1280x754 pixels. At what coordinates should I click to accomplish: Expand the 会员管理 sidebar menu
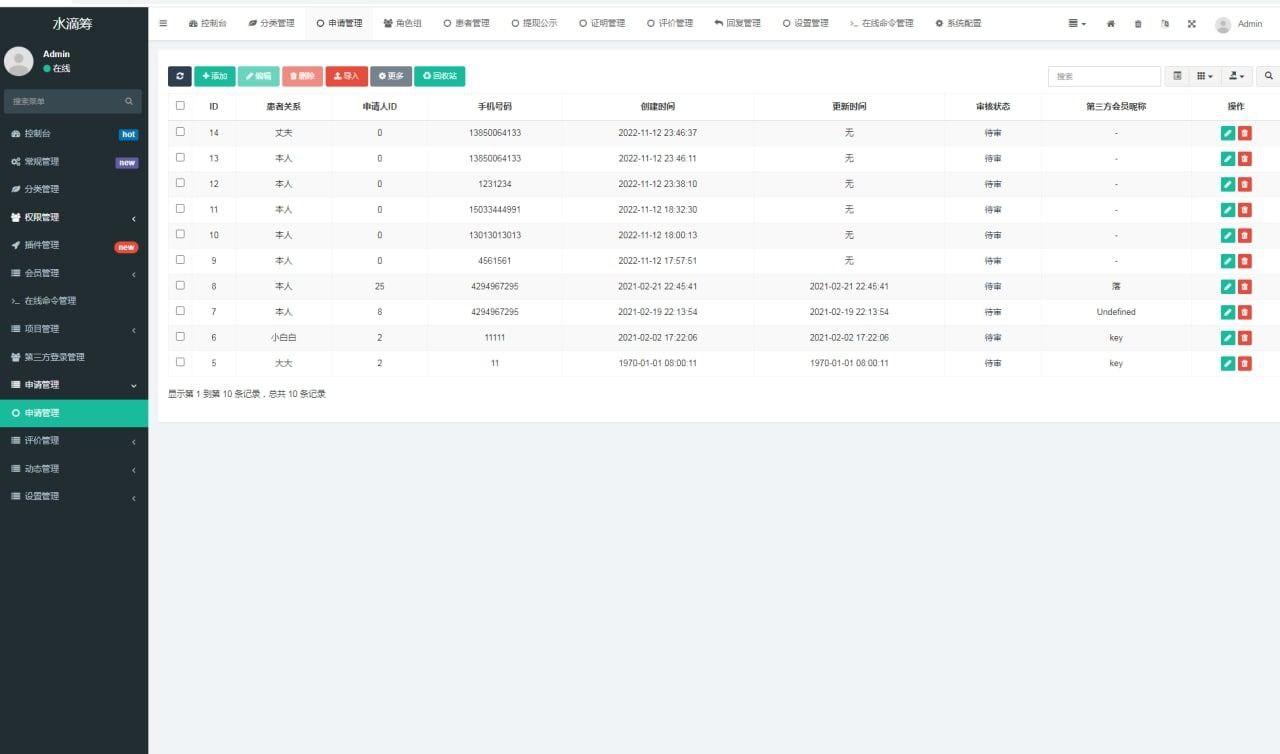pyautogui.click(x=74, y=273)
